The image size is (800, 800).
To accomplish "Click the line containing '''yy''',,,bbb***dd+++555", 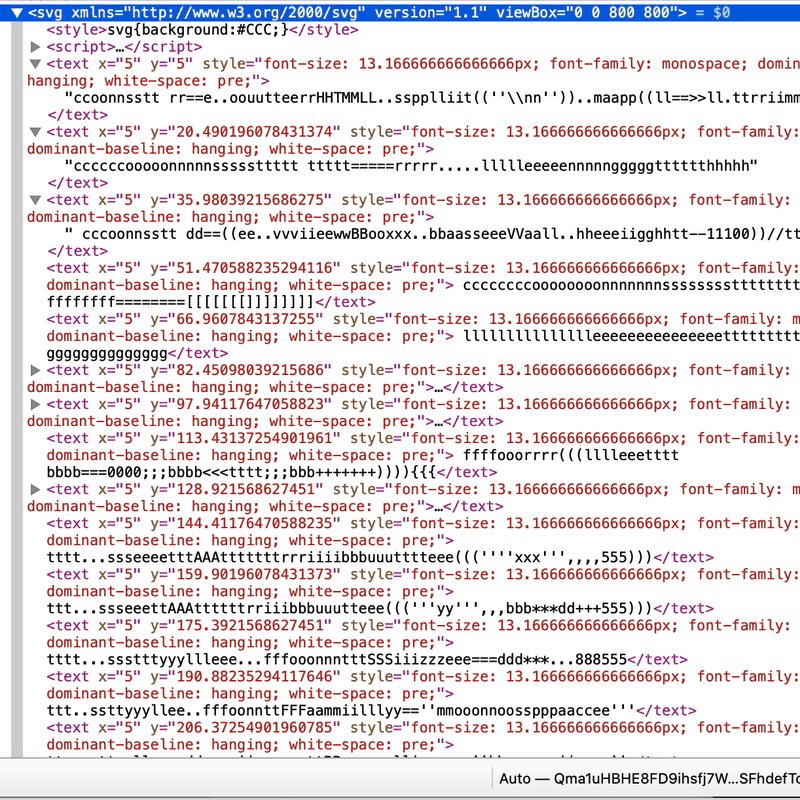I will 349,608.
